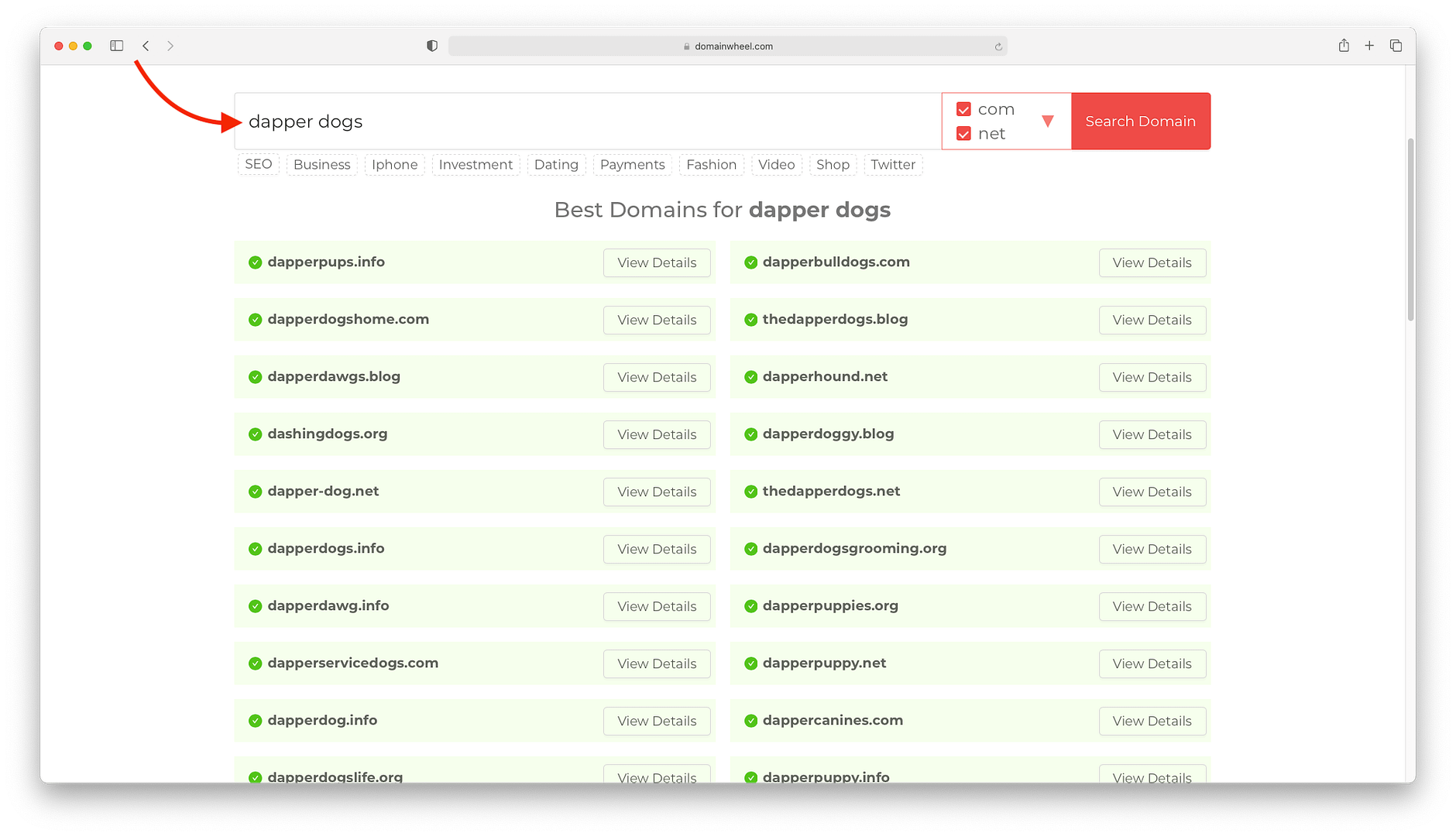Viewport: 1456px width, 836px height.
Task: Uncheck the com extension checkbox
Action: click(963, 109)
